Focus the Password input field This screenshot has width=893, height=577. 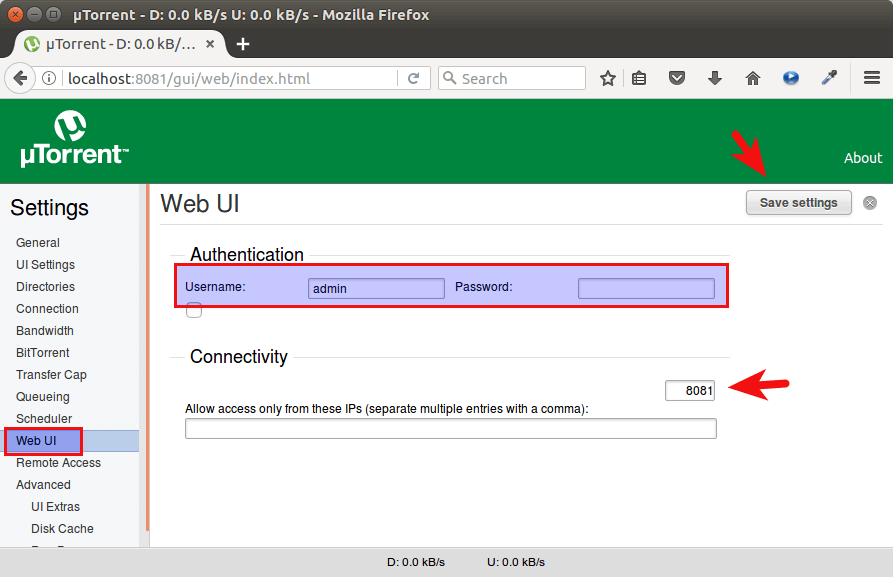(646, 289)
